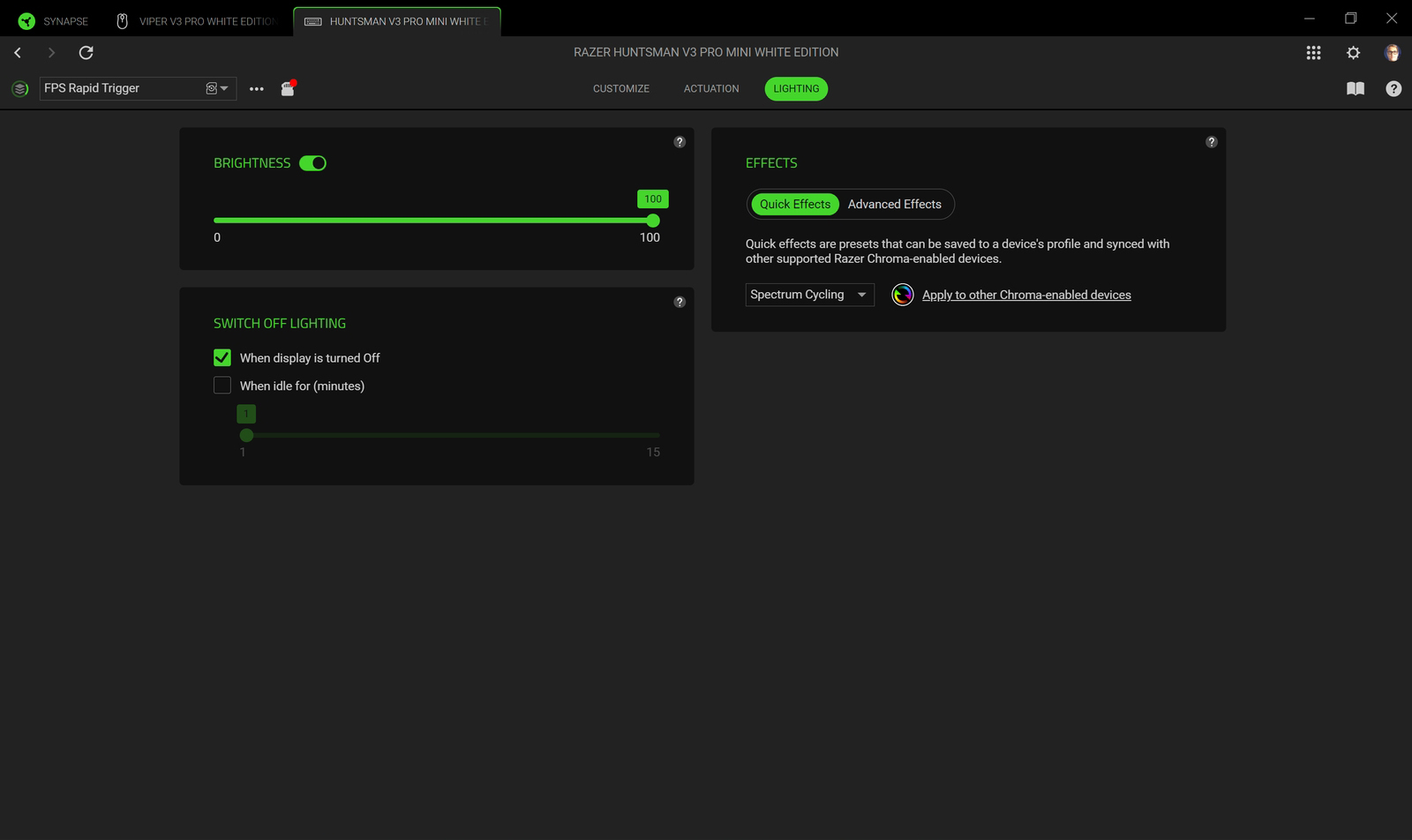This screenshot has width=1412, height=840.
Task: Enable When idle for (minutes) checkbox
Action: [222, 386]
